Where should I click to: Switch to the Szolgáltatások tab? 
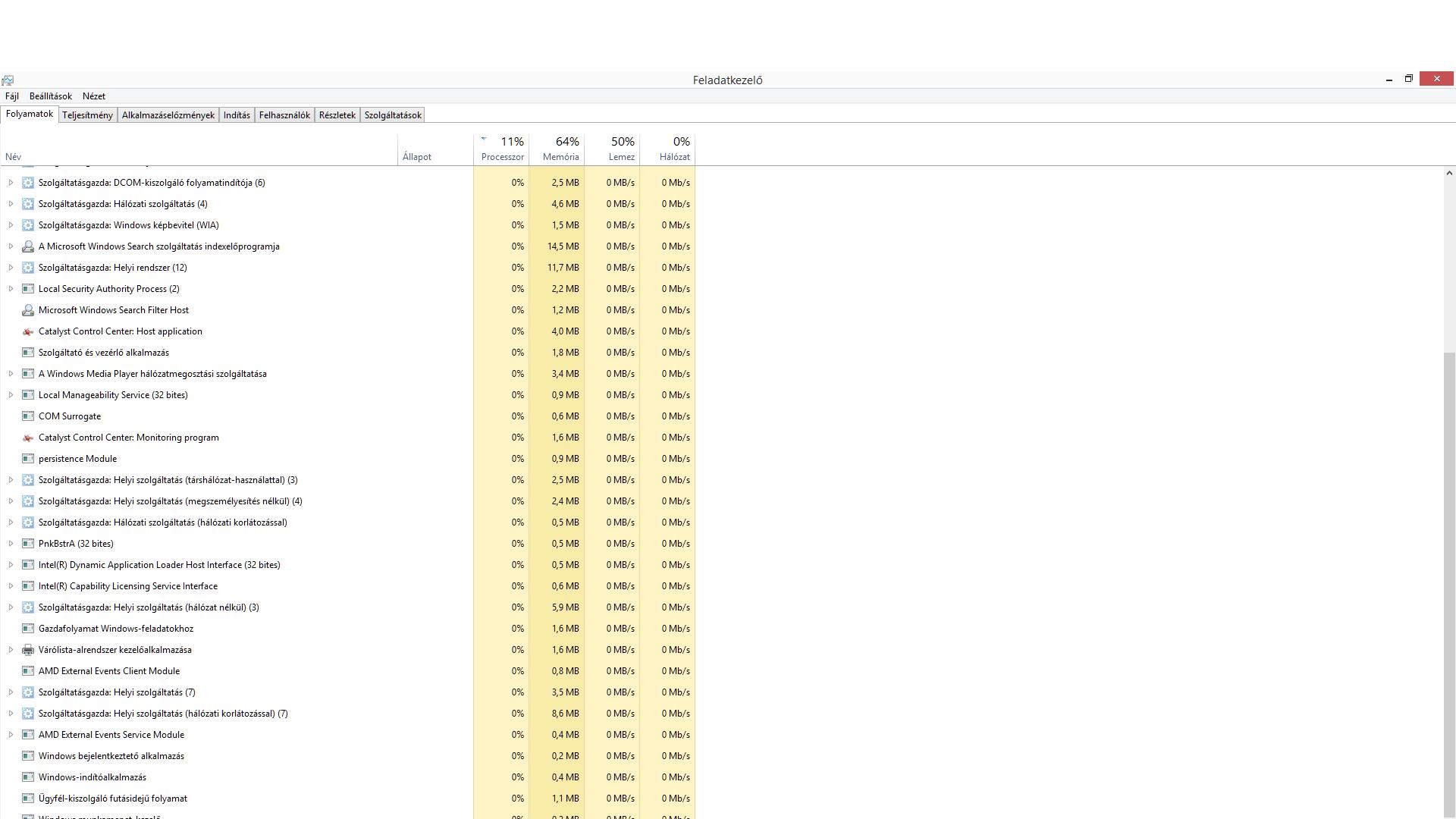(393, 115)
